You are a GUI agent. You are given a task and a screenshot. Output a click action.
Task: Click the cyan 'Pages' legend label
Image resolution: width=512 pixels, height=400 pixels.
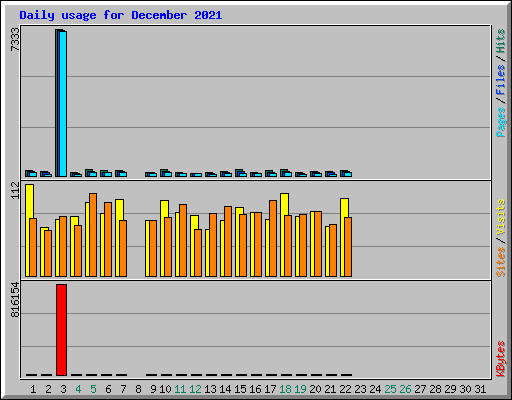click(500, 122)
